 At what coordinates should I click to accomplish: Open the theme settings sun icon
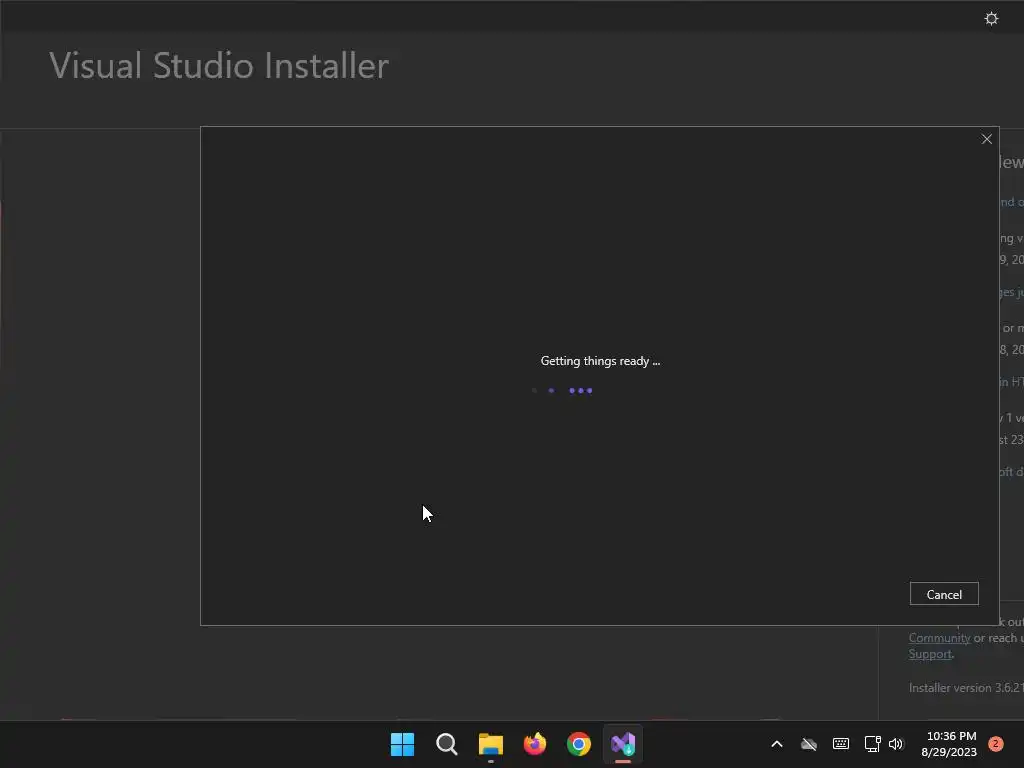pos(991,18)
